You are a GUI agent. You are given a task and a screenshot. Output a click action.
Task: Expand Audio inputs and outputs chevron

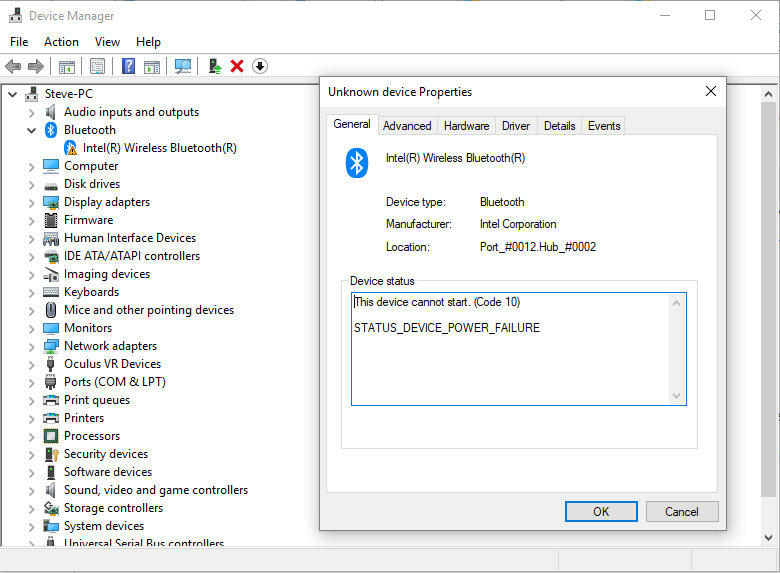[x=31, y=113]
